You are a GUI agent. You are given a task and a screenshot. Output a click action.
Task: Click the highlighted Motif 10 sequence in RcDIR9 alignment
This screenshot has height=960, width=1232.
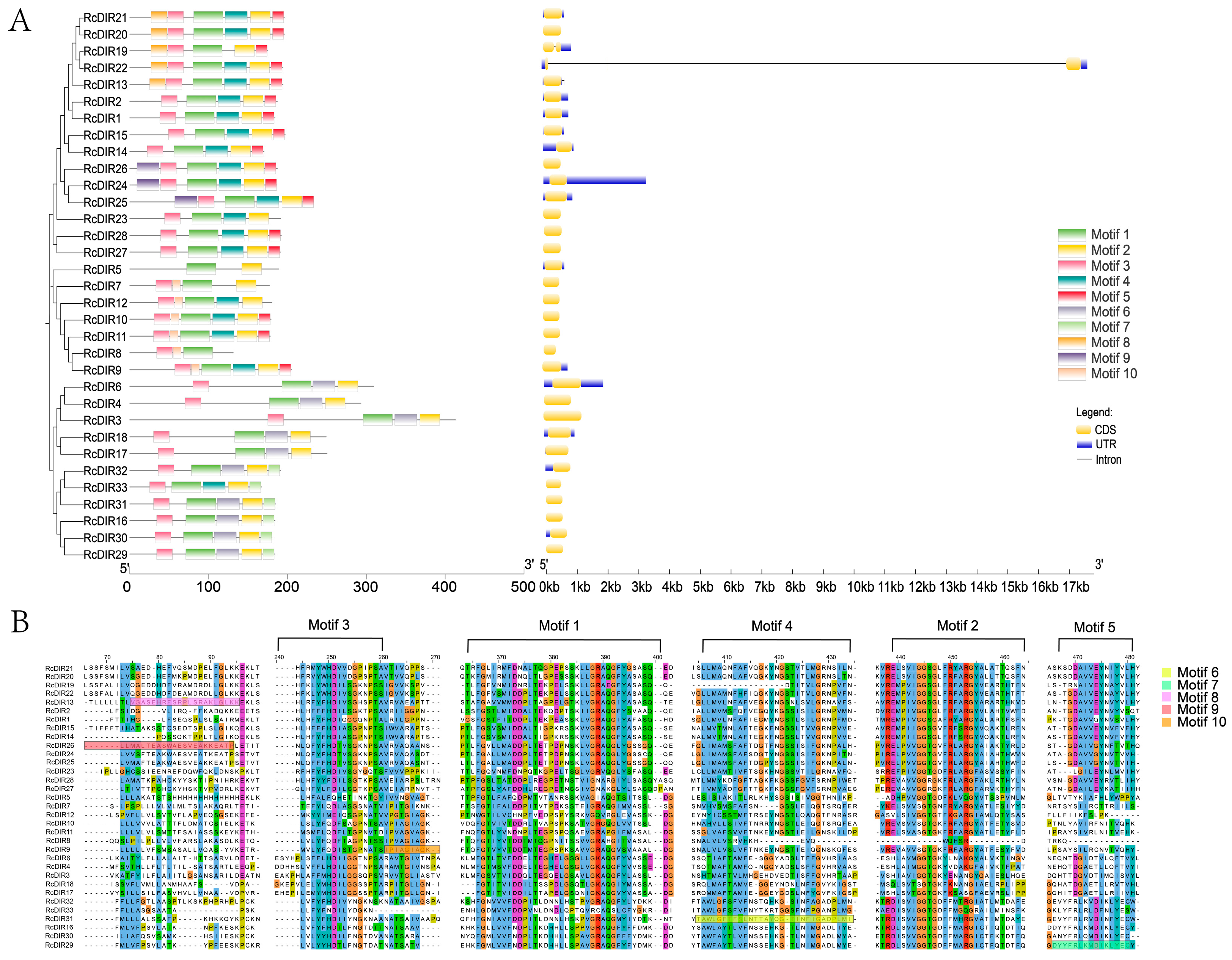(412, 850)
